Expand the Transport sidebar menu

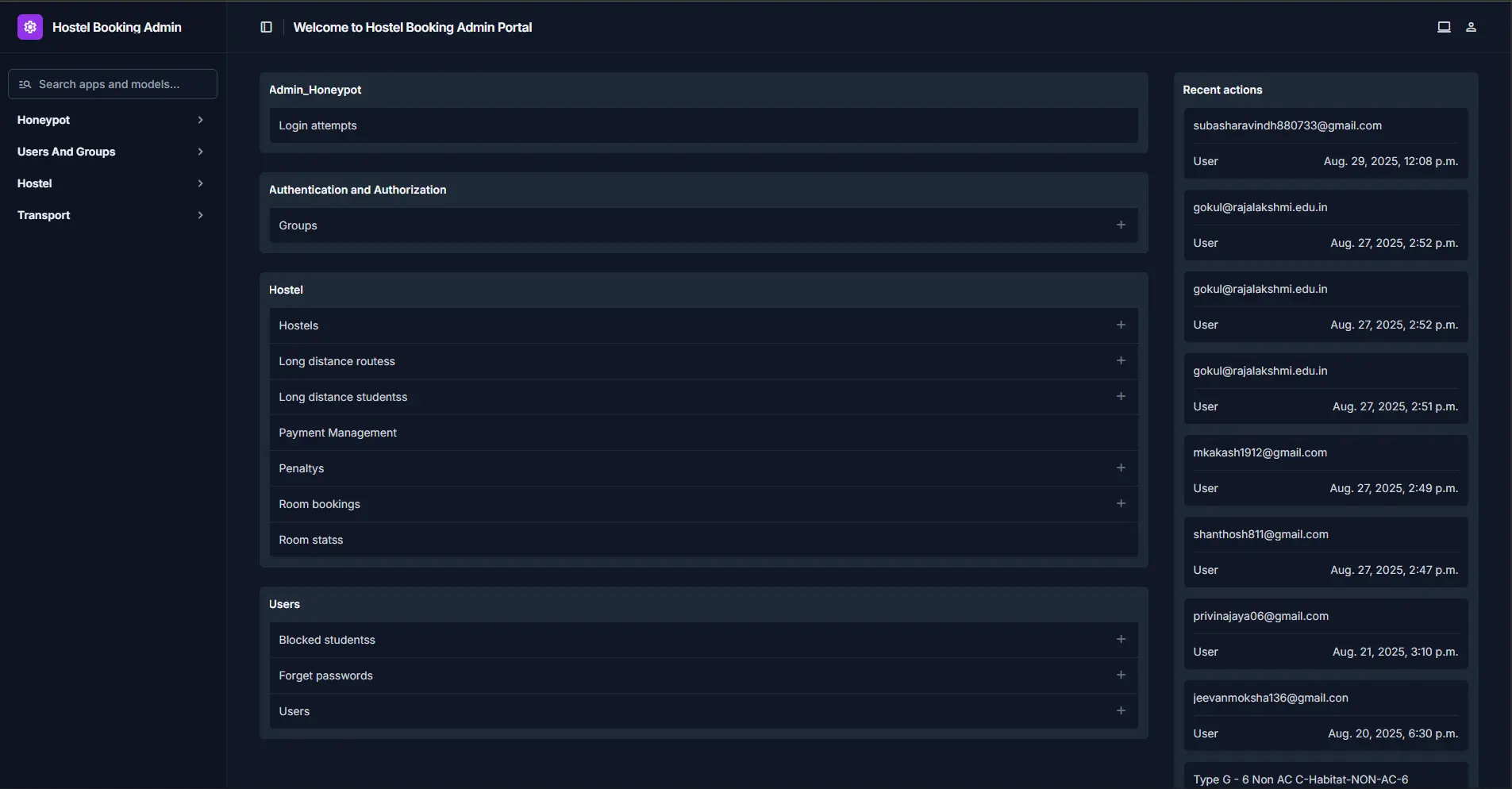pos(111,215)
